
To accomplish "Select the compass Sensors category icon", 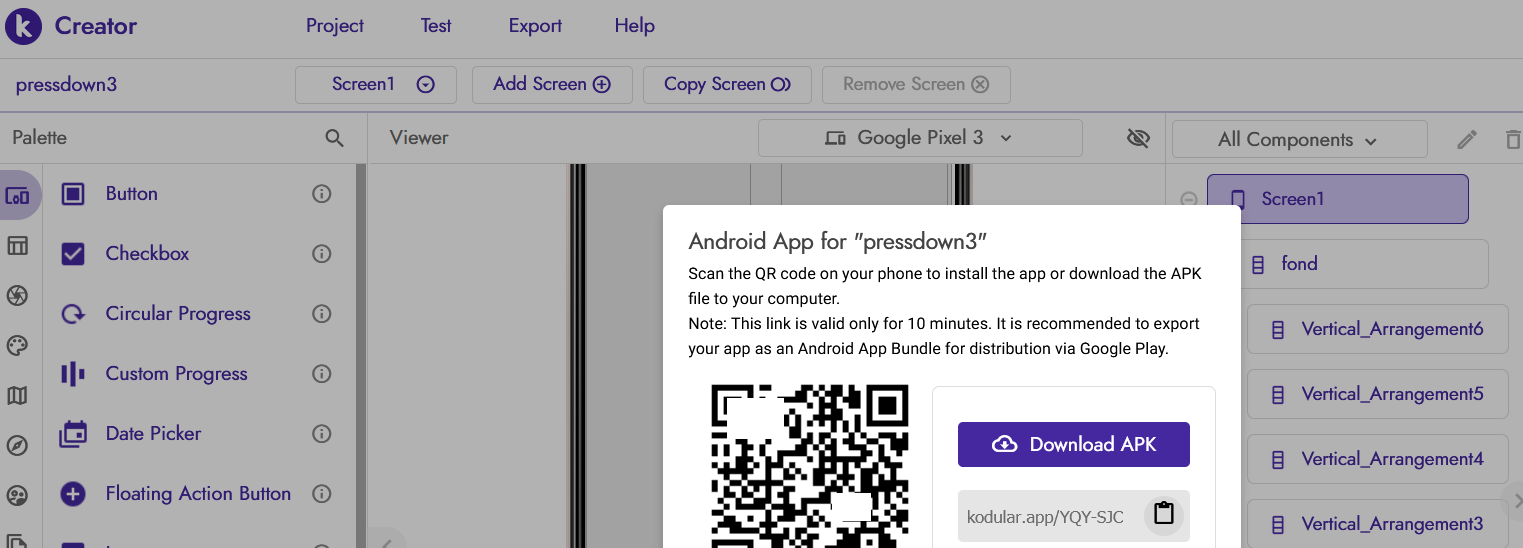I will 17,446.
